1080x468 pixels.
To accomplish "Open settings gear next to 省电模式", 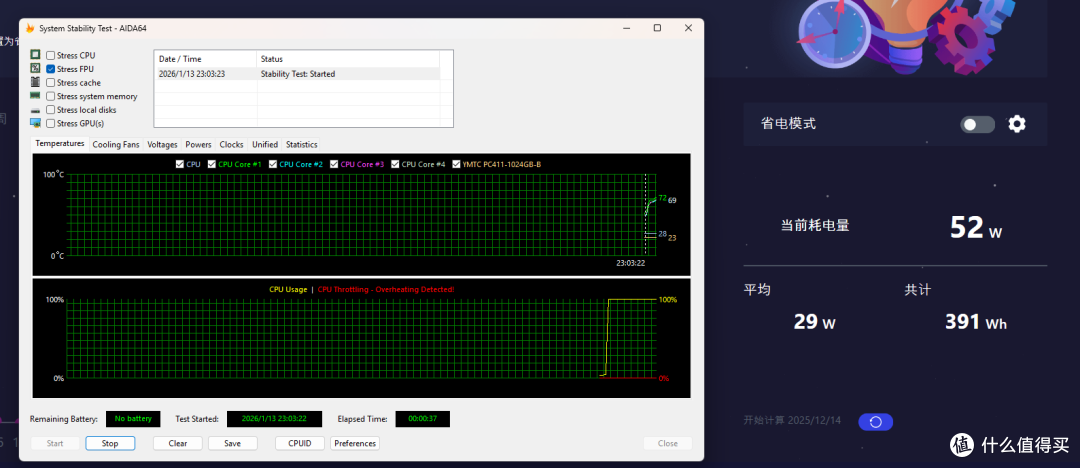I will coord(1017,124).
